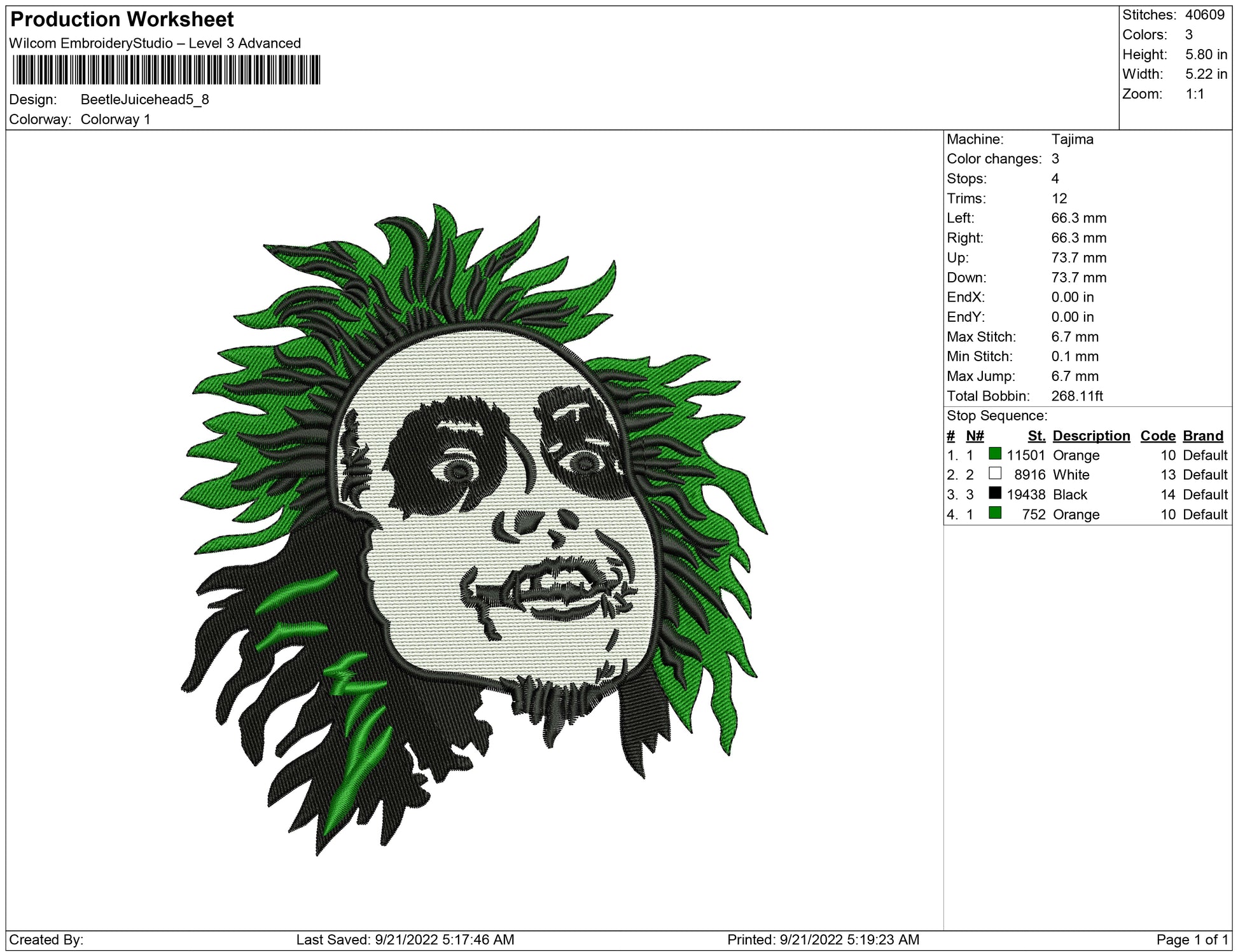Click the St. column header
The width and height of the screenshot is (1238, 952).
(x=1036, y=436)
